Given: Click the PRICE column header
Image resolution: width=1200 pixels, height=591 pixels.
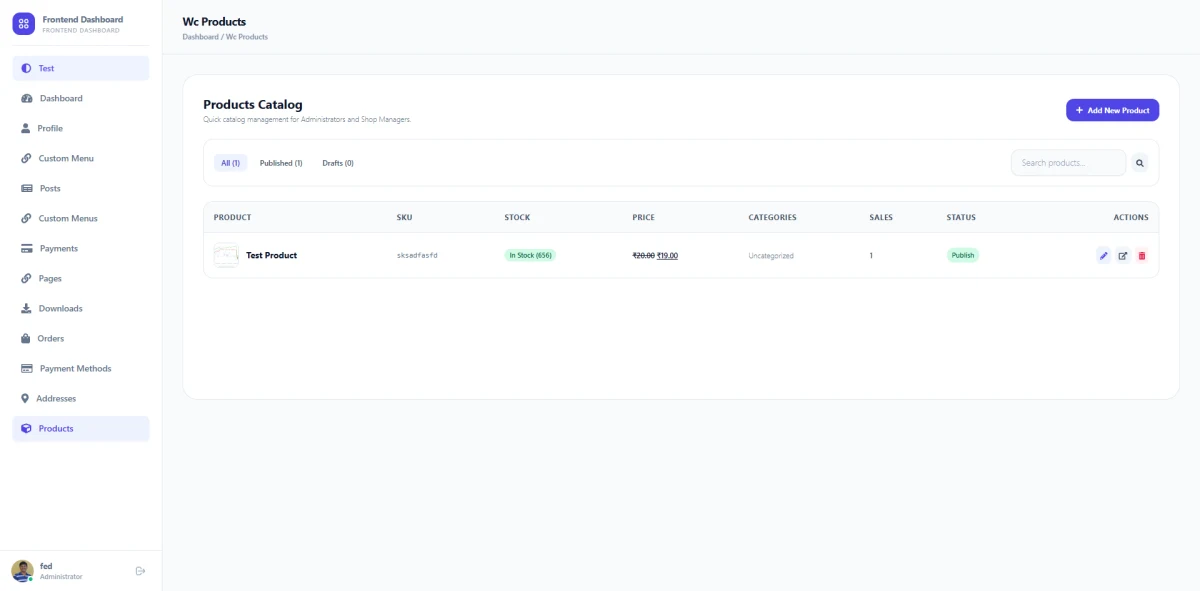Looking at the screenshot, I should (x=644, y=217).
